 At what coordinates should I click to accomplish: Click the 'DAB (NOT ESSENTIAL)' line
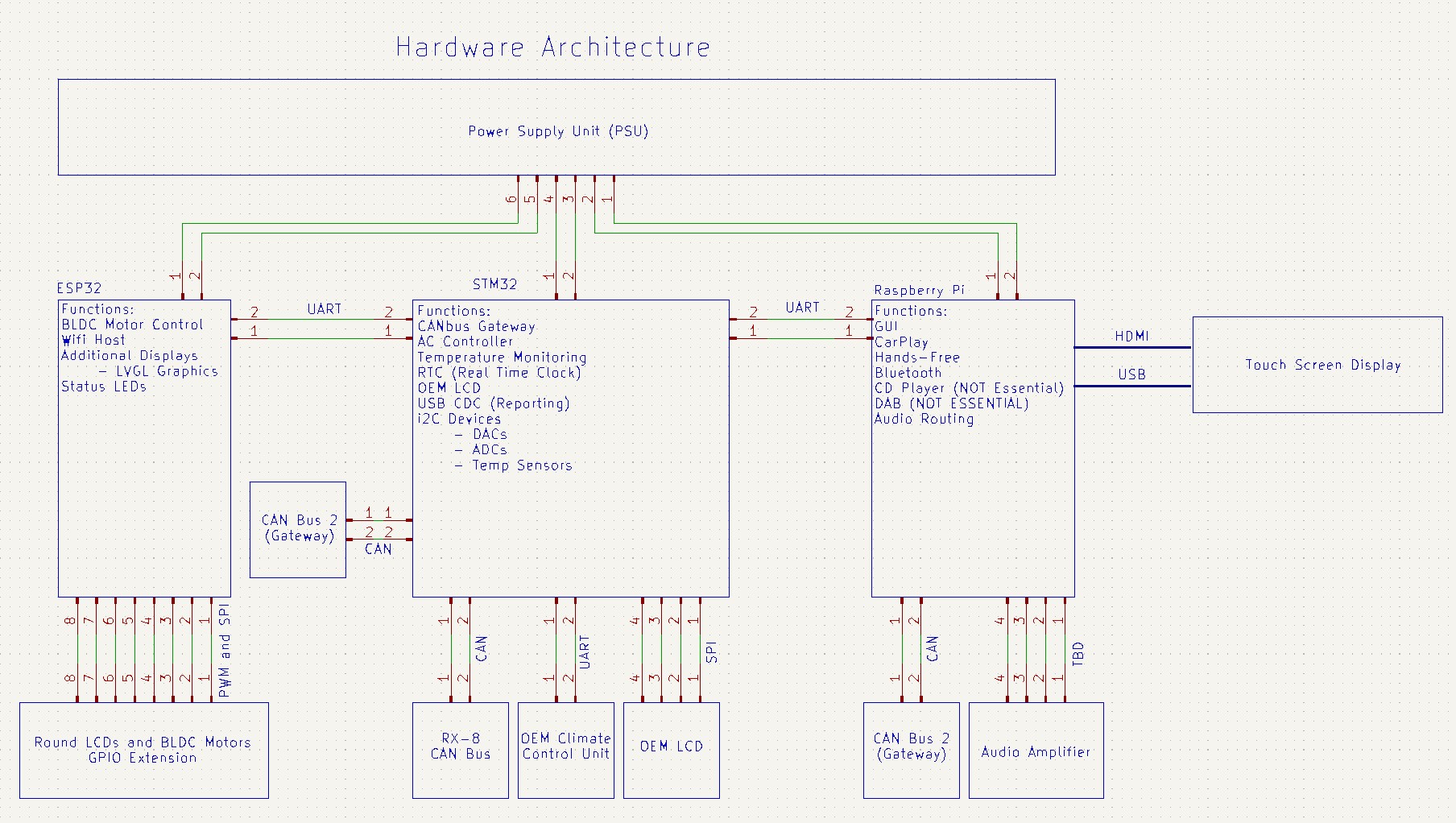click(952, 403)
